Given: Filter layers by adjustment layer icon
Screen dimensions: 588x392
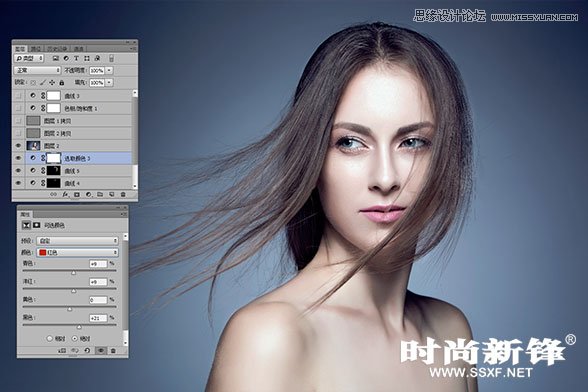Looking at the screenshot, I should click(x=66, y=58).
